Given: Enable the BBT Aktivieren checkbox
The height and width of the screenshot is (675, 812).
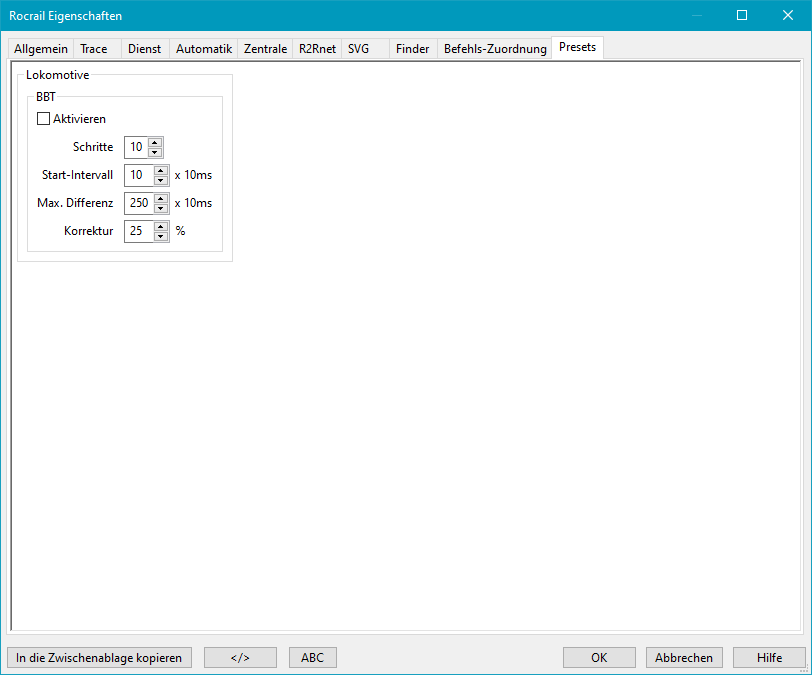Looking at the screenshot, I should tap(43, 119).
